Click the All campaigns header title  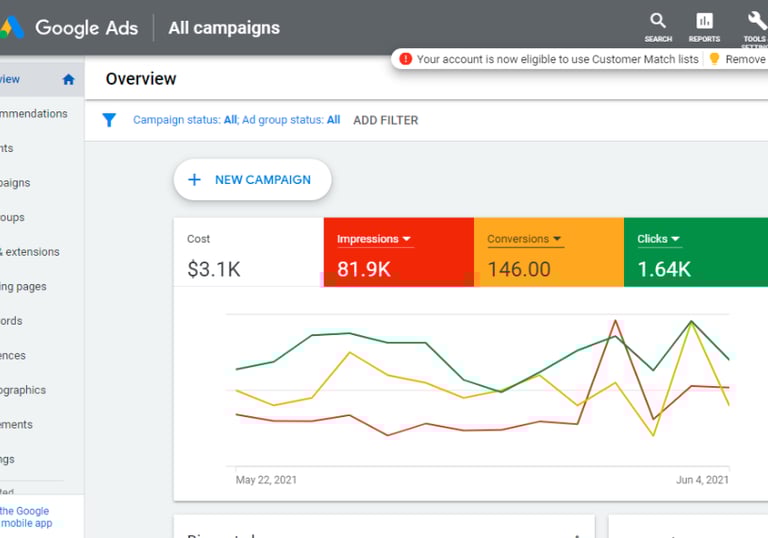point(224,28)
